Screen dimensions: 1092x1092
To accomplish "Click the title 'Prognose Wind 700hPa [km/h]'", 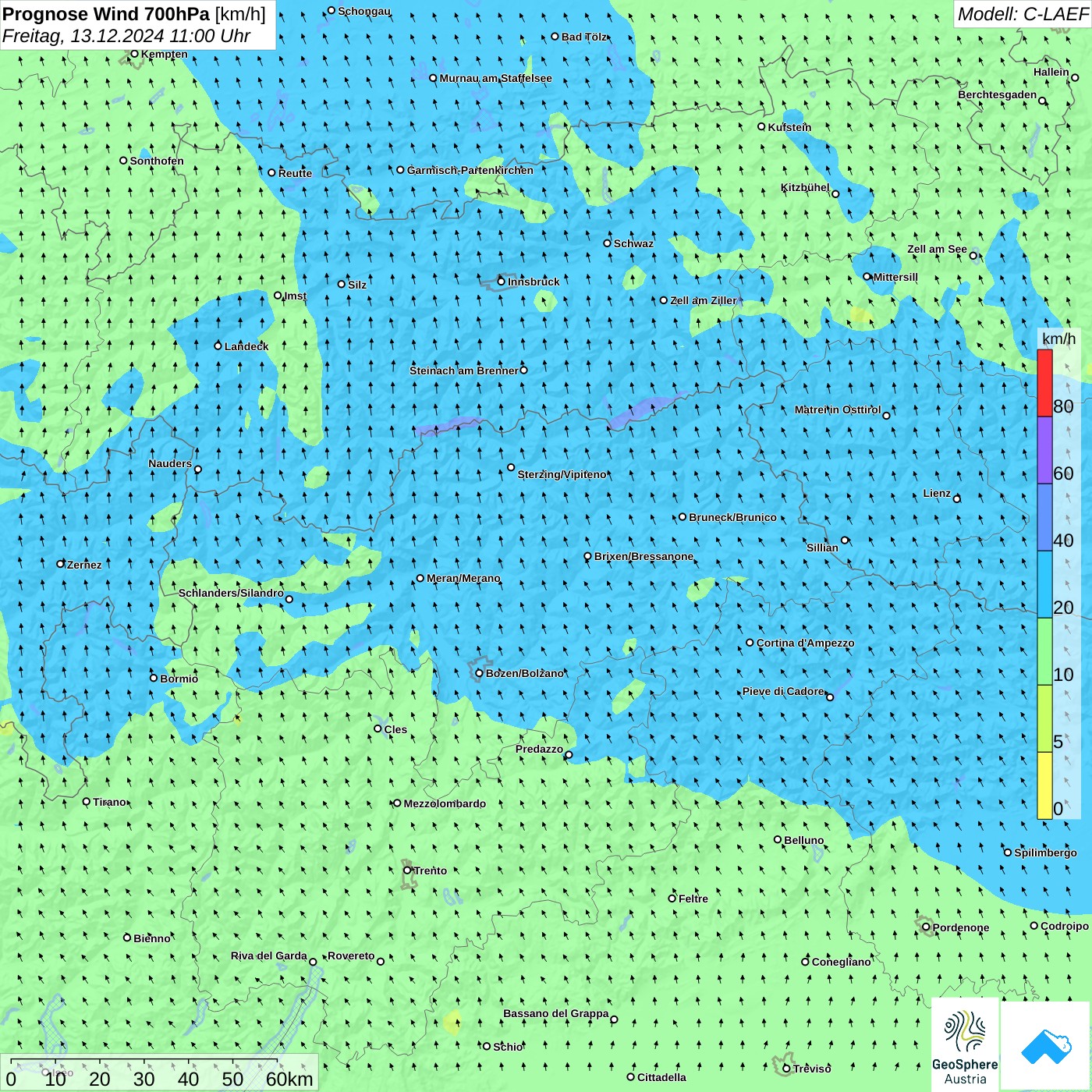I will (134, 14).
